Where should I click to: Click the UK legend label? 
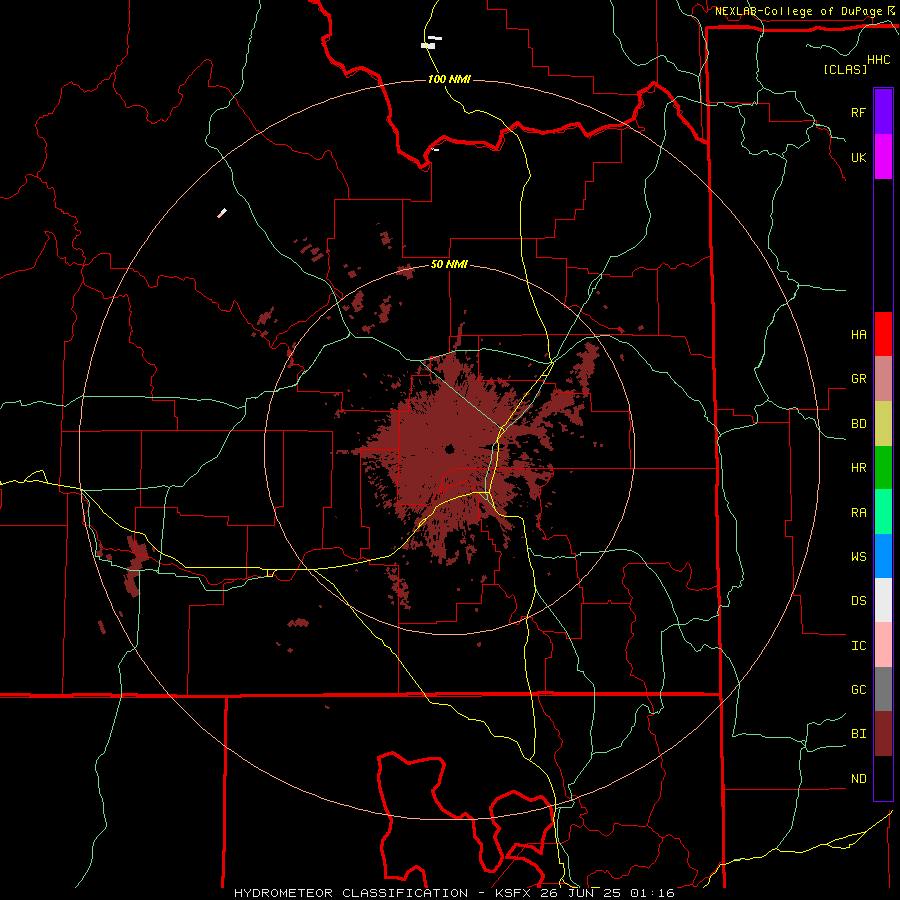tap(858, 157)
